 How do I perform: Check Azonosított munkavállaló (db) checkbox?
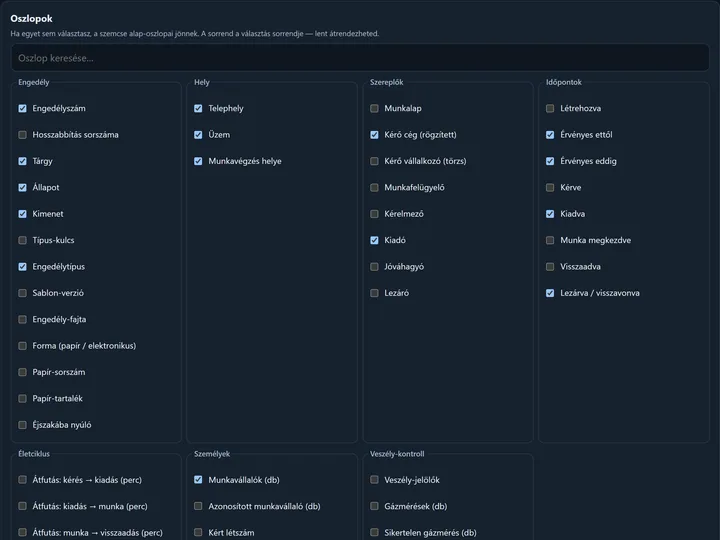(198, 506)
